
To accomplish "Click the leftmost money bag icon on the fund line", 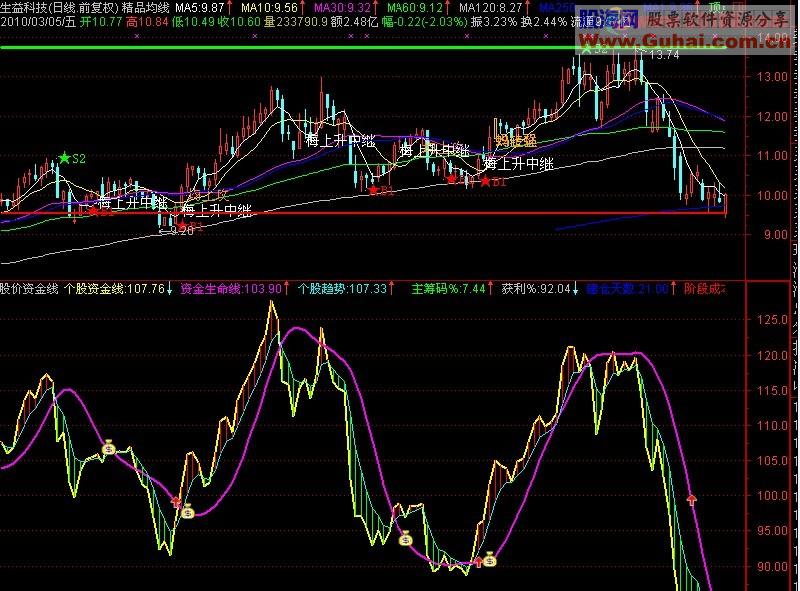I will pos(109,448).
